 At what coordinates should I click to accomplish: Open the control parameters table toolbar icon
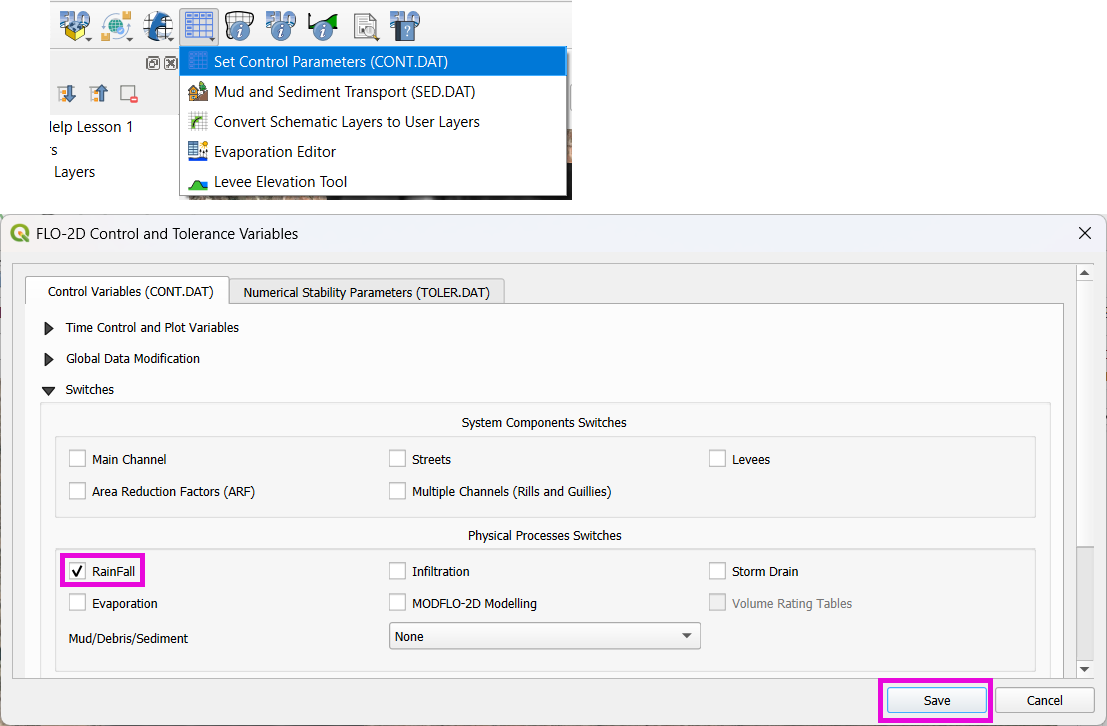point(199,24)
